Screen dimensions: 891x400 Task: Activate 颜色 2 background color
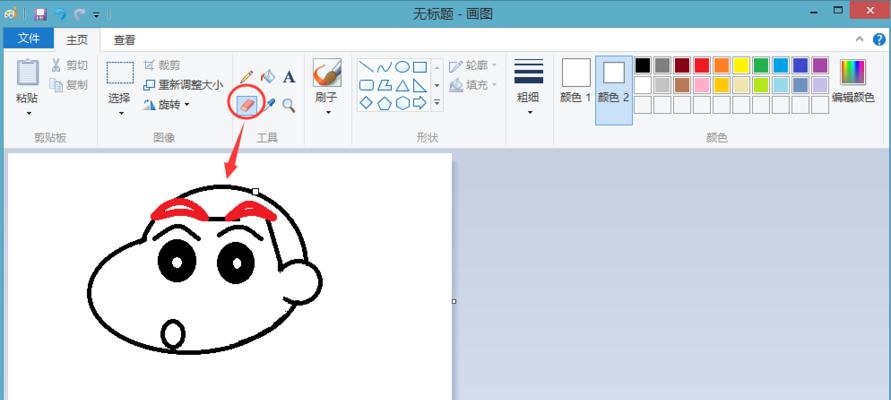pyautogui.click(x=614, y=90)
